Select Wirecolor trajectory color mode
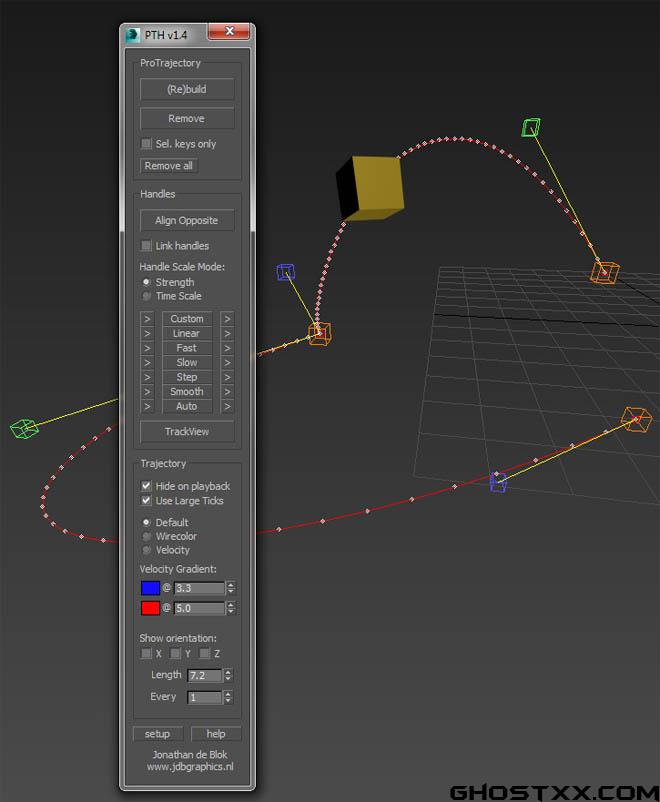The height and width of the screenshot is (802, 660). pyautogui.click(x=146, y=536)
